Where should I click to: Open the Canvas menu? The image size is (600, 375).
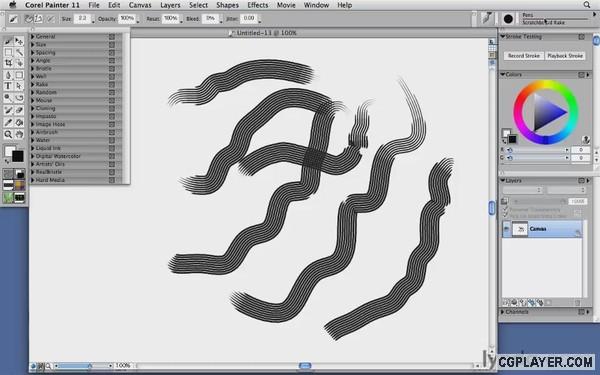point(140,5)
